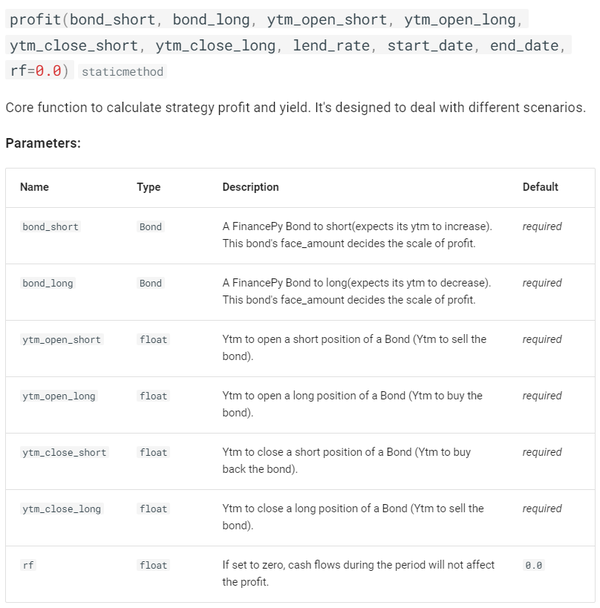Click the ytm_close_long parameter code

pos(62,509)
